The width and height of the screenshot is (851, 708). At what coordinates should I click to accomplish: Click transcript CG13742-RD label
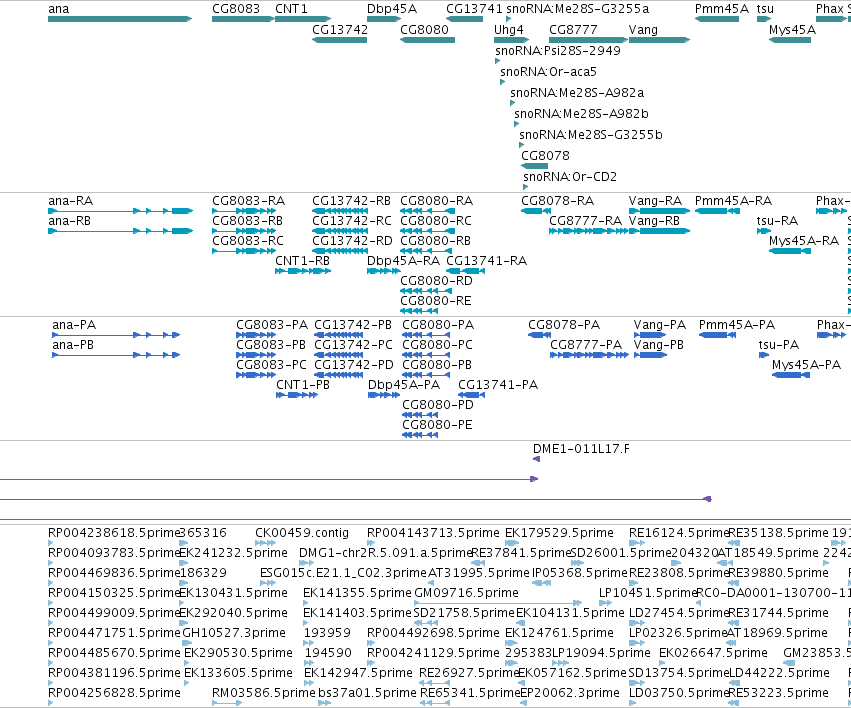coord(352,241)
